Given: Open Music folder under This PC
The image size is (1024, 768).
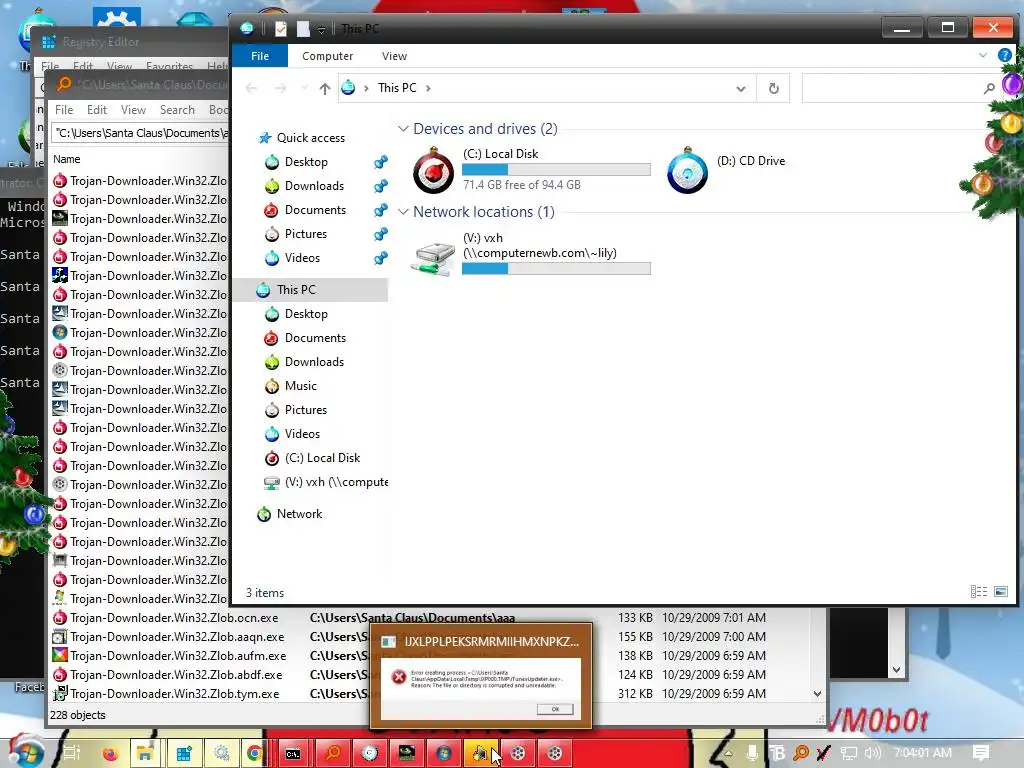Looking at the screenshot, I should point(300,386).
